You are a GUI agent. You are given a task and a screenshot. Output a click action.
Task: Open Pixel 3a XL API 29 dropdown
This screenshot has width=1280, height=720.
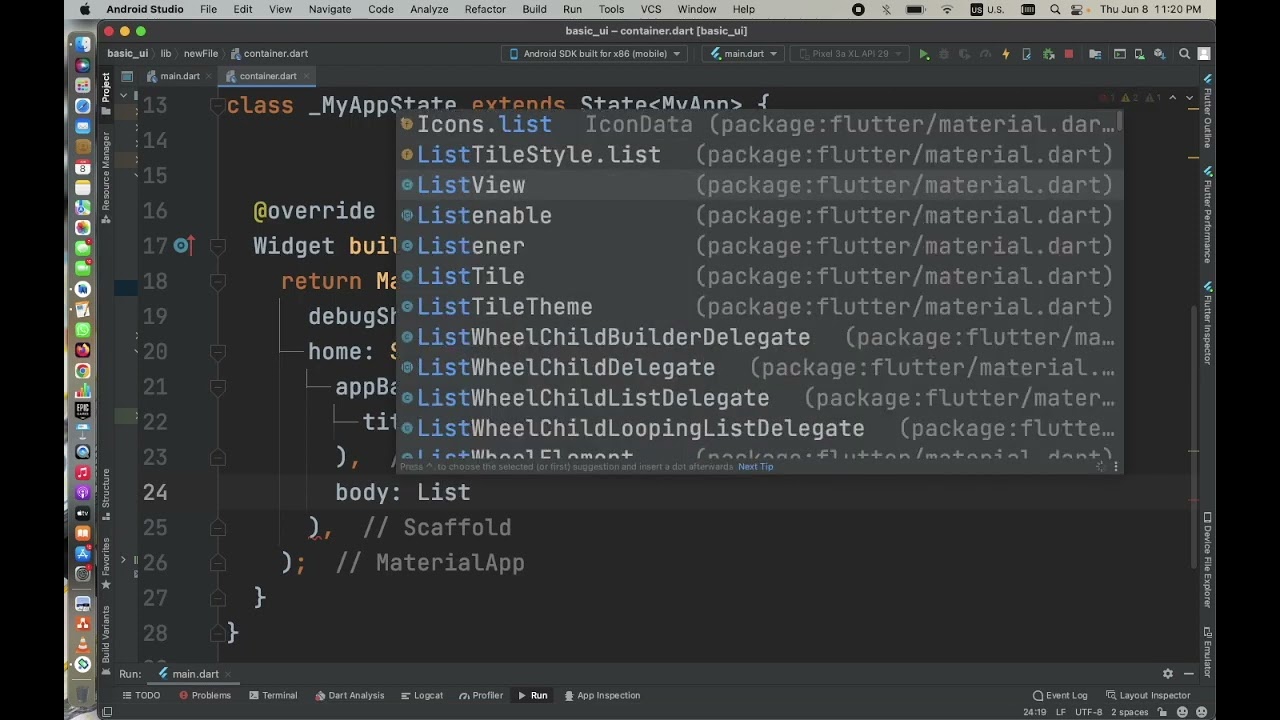[x=848, y=54]
